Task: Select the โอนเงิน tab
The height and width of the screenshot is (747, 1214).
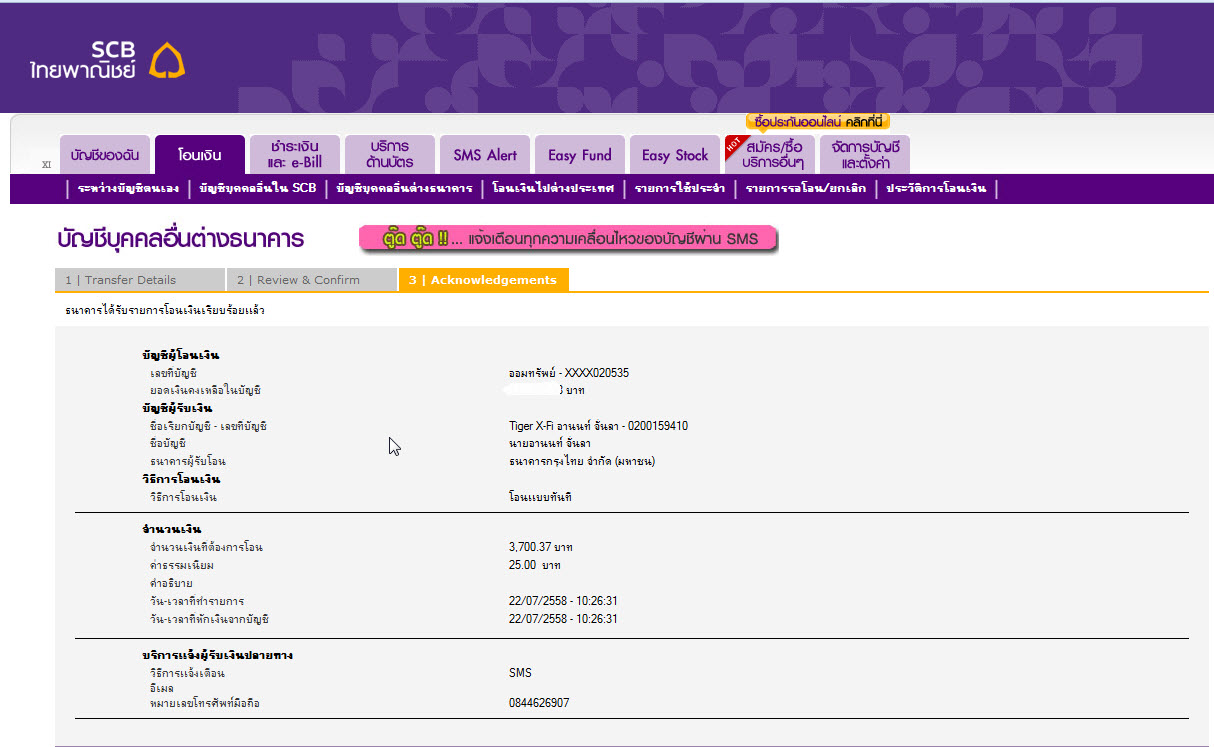Action: click(200, 155)
